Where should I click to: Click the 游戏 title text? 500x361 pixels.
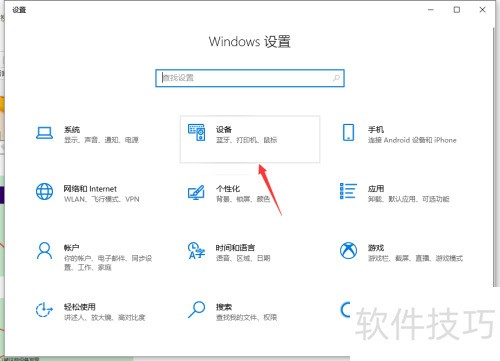click(x=376, y=248)
